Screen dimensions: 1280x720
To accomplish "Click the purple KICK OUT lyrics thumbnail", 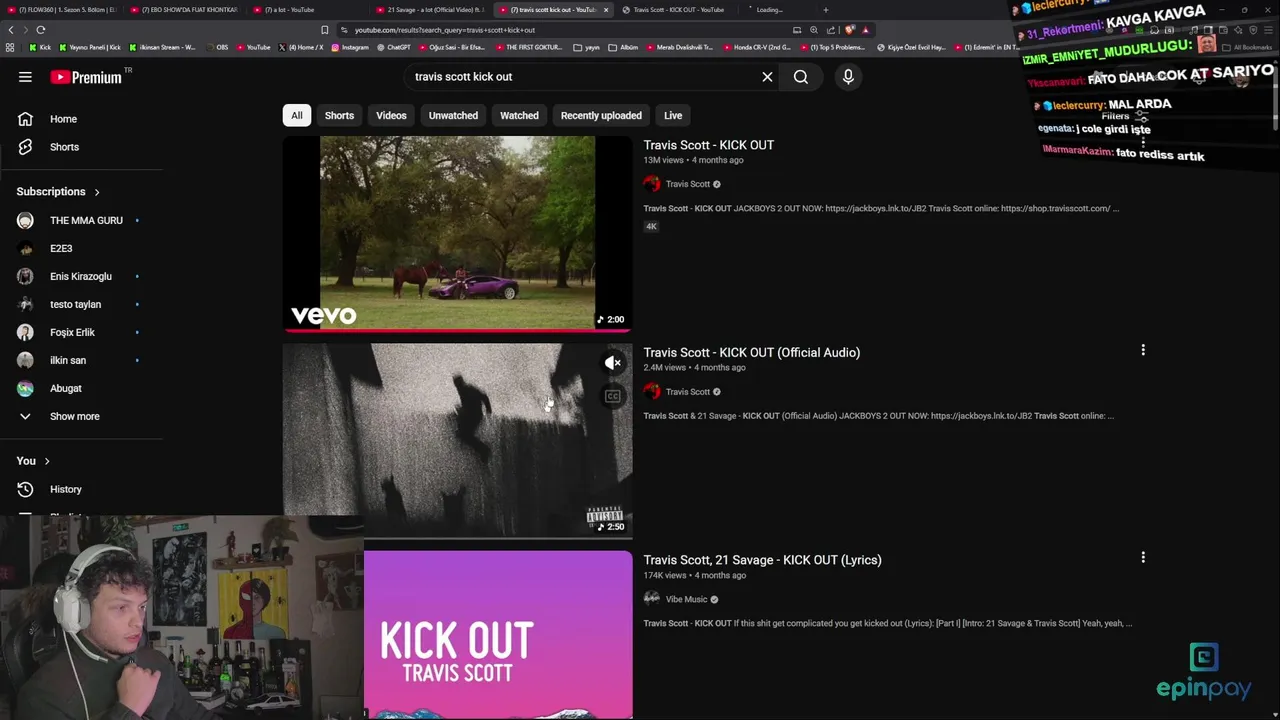I will click(x=498, y=635).
